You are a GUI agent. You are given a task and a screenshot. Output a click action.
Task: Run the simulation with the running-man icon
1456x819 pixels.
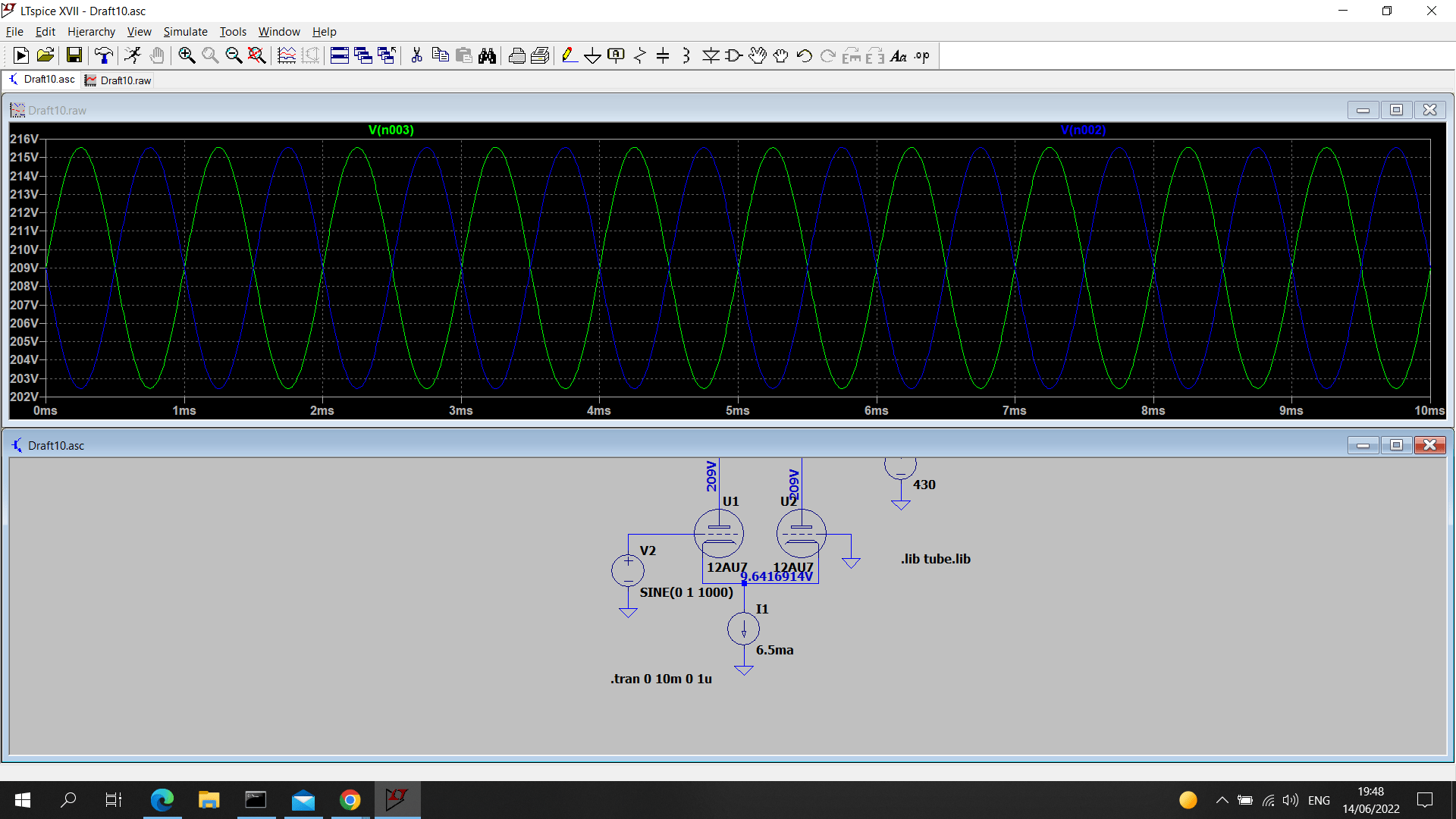click(133, 55)
